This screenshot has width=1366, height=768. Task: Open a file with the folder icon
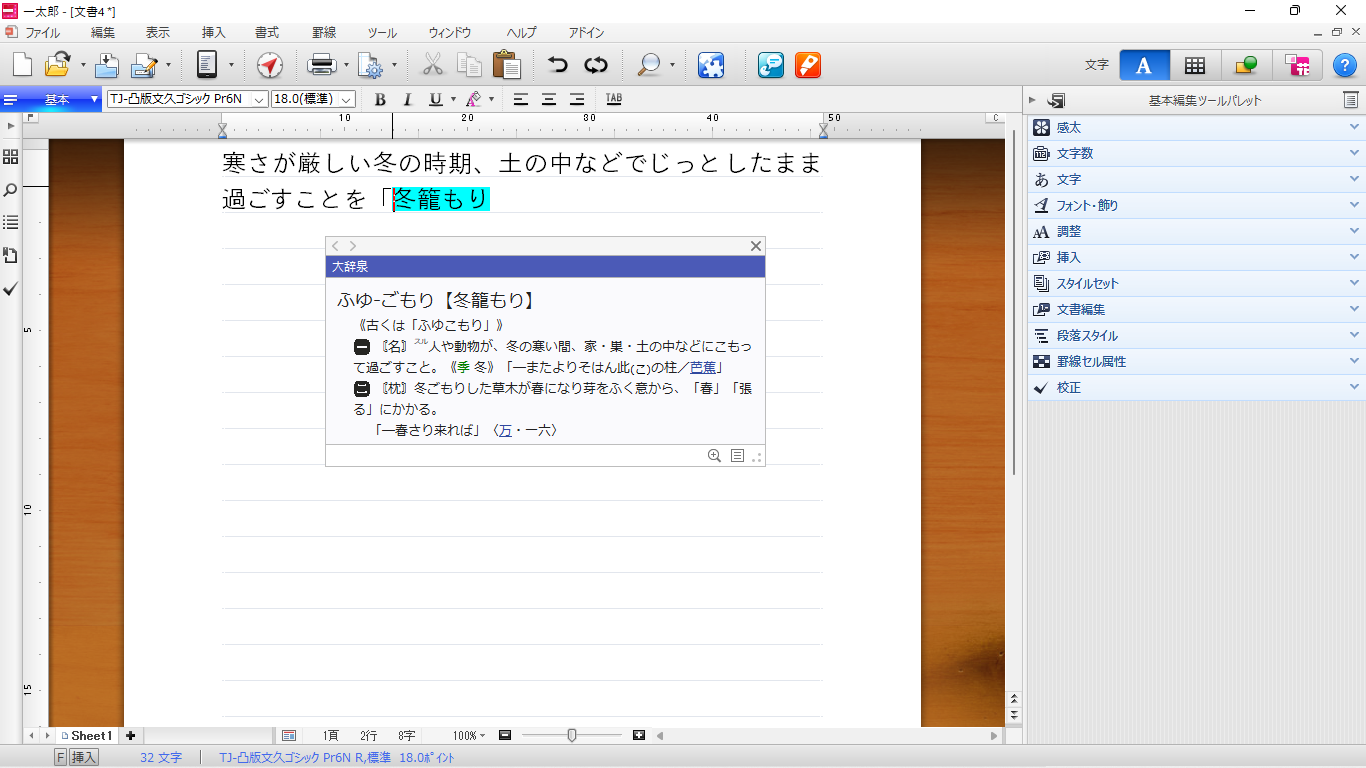[57, 65]
